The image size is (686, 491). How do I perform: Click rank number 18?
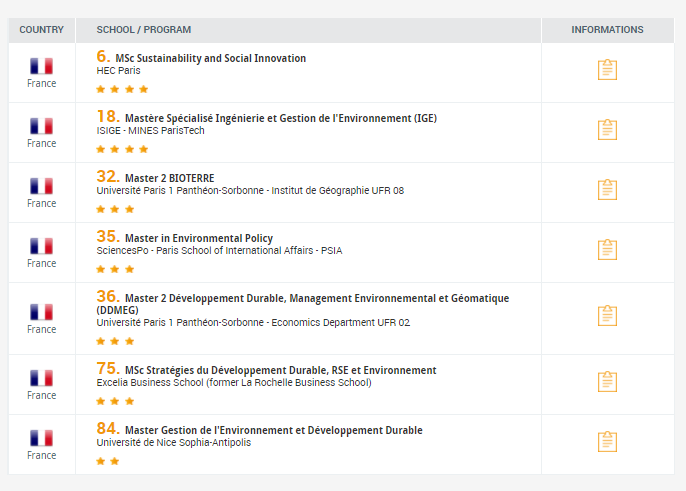click(108, 116)
